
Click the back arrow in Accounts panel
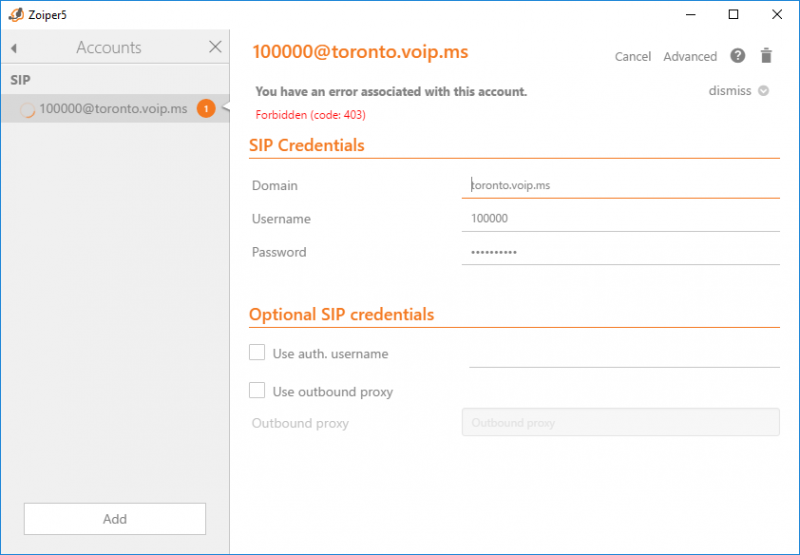14,48
